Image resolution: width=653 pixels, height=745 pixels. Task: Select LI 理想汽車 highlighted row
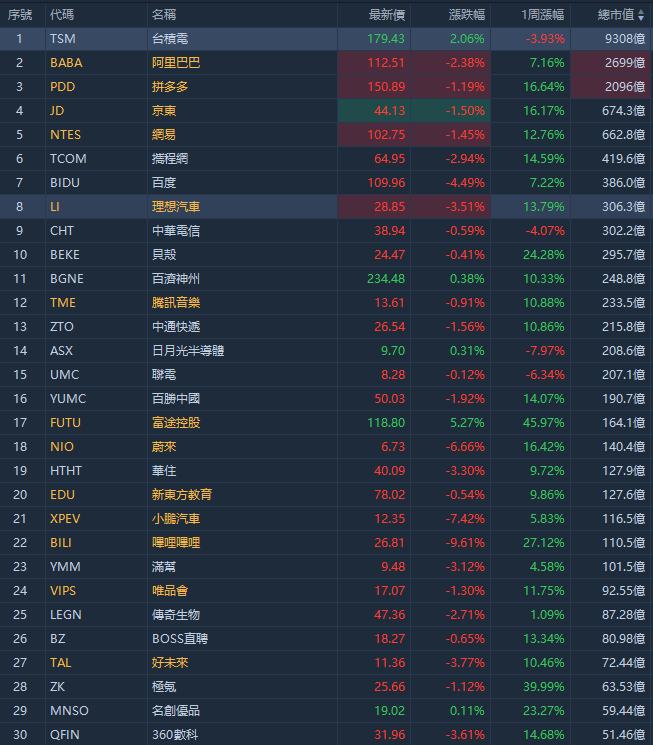tap(175, 207)
